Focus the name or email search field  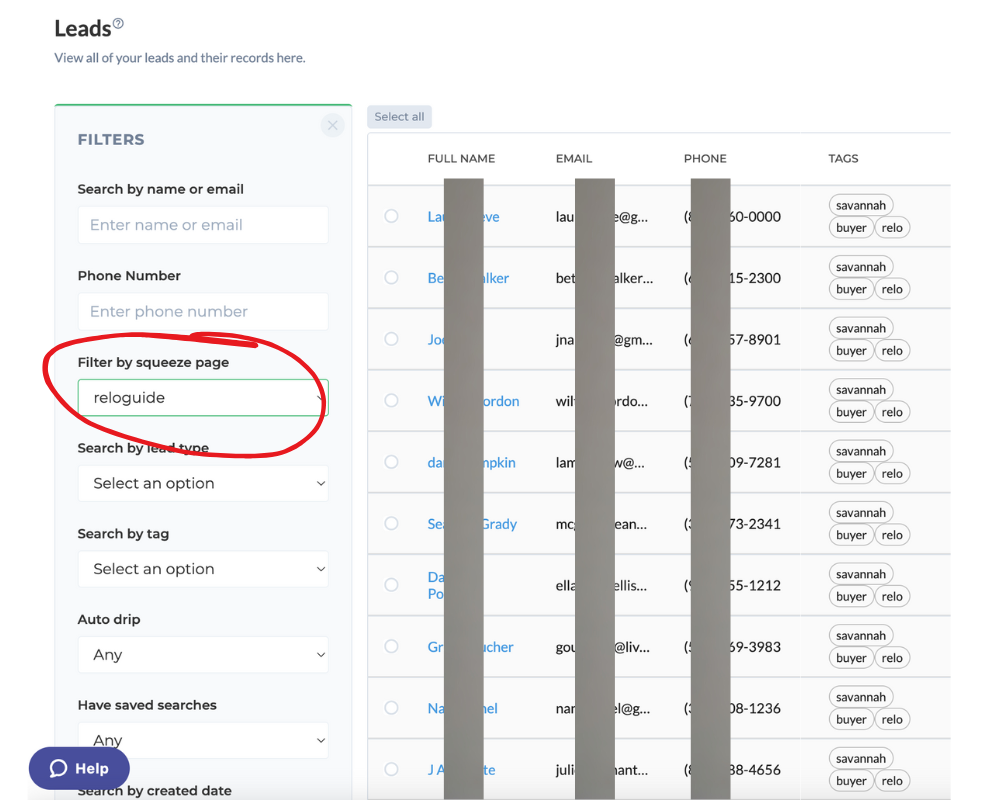pos(203,225)
